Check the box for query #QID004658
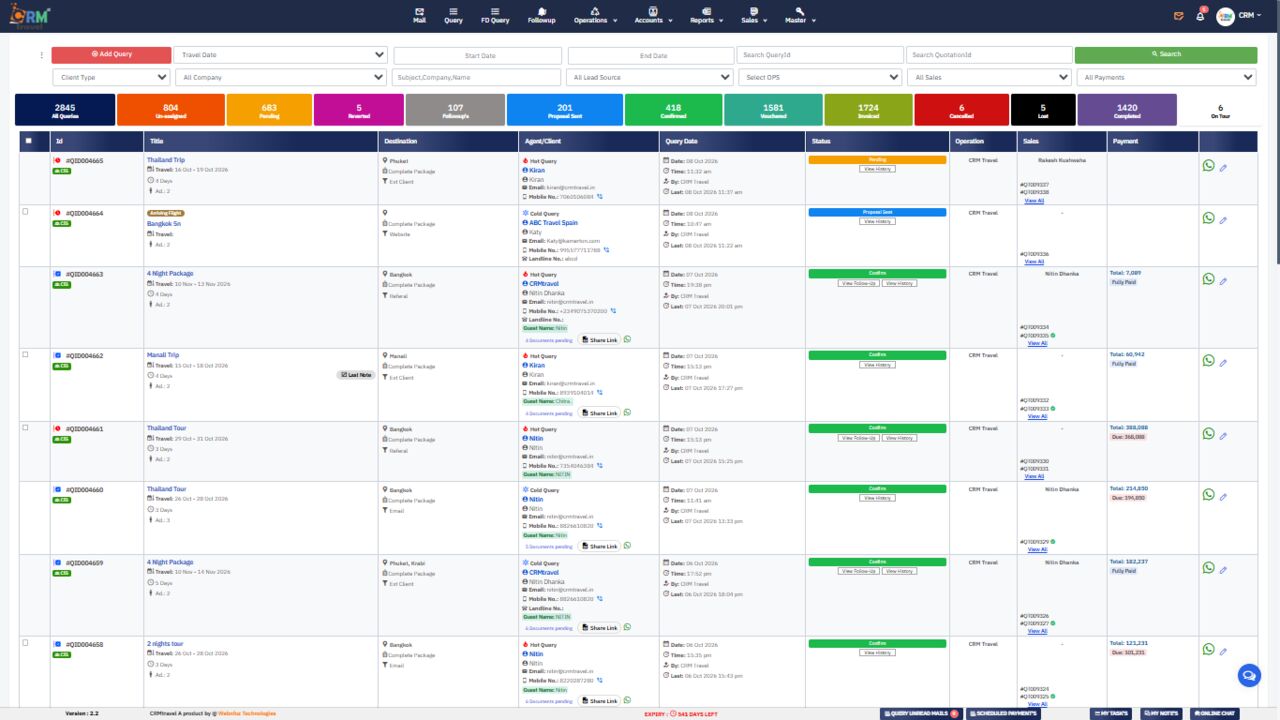The width and height of the screenshot is (1280, 720). click(x=25, y=642)
